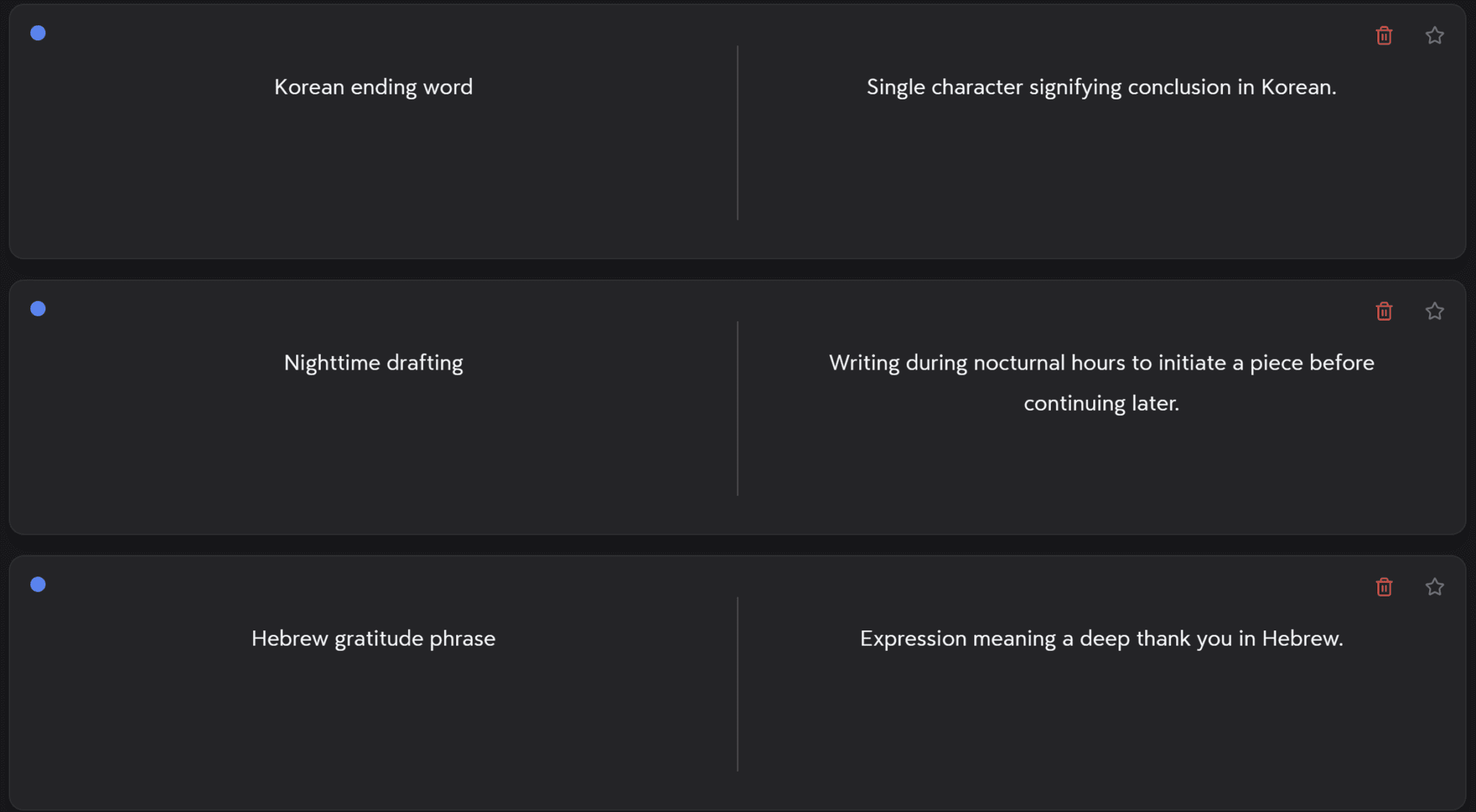Star the "Korean ending word" card
The image size is (1476, 812).
coord(1435,35)
